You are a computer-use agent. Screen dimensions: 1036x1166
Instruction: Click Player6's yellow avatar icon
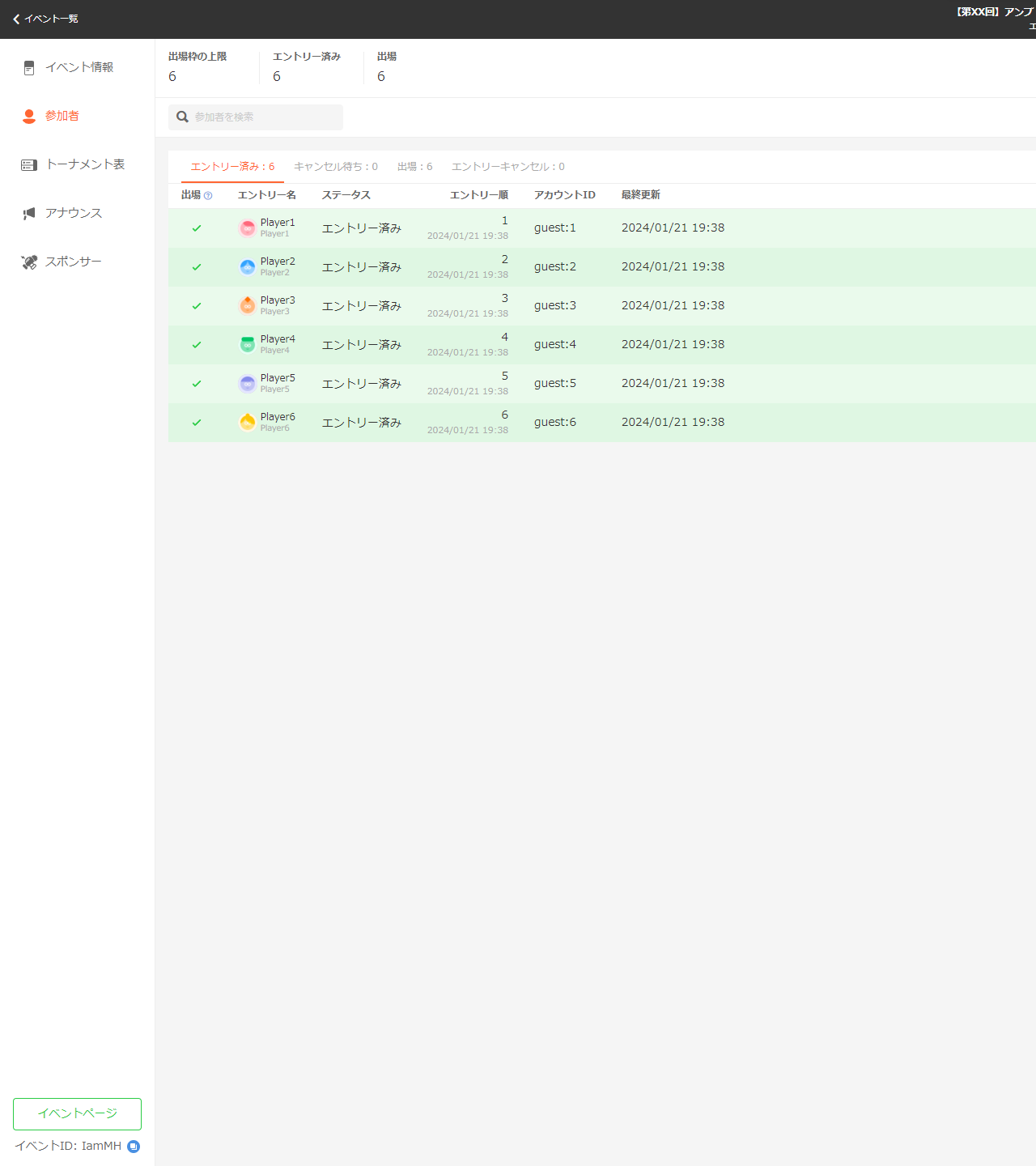point(248,423)
